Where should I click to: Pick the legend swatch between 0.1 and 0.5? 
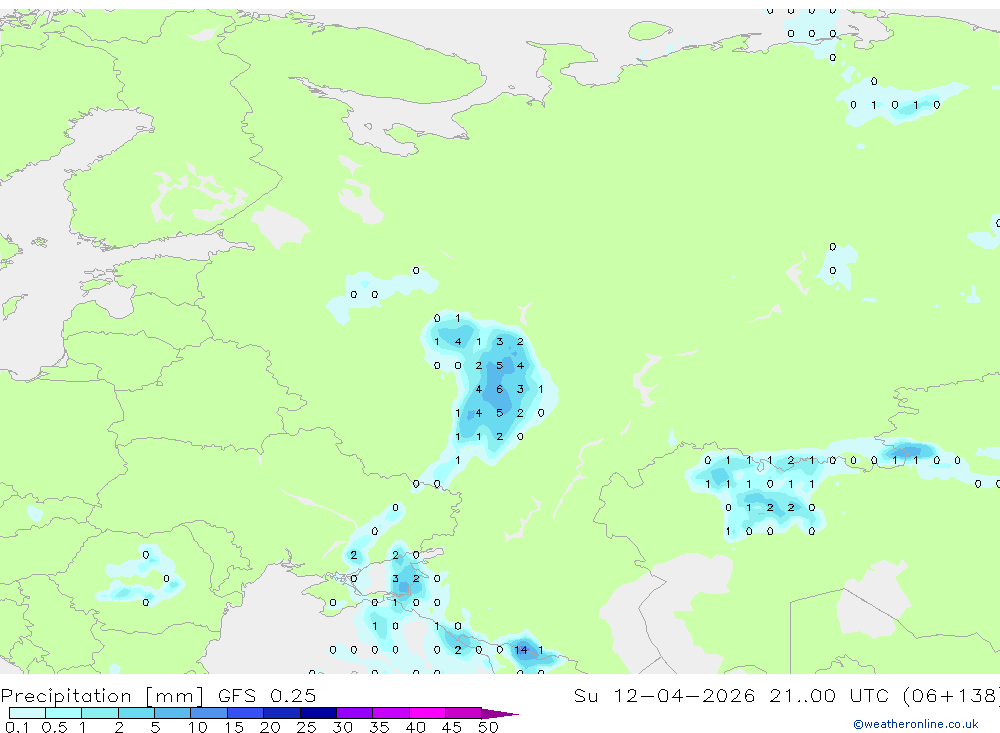[27, 713]
